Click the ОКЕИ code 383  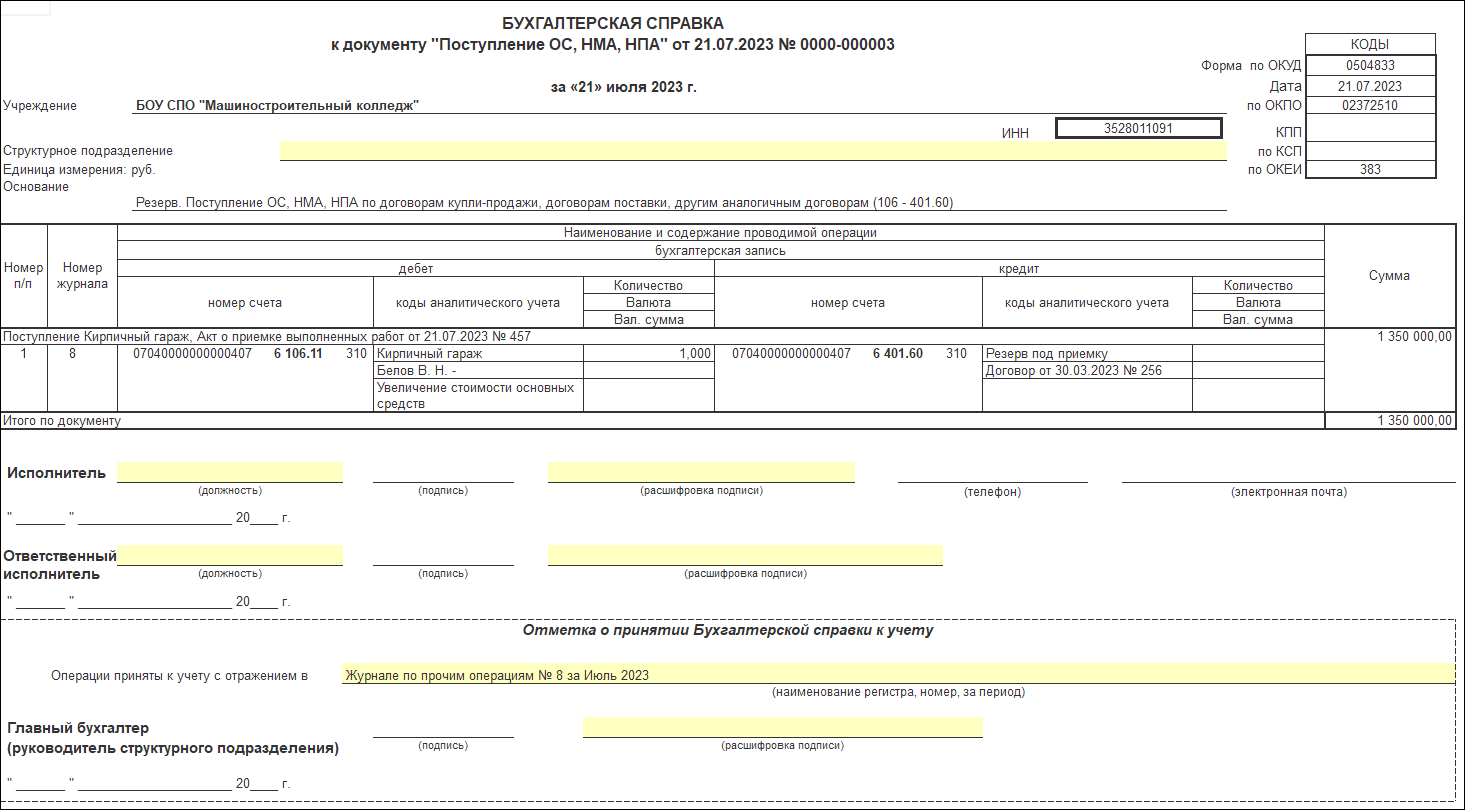pyautogui.click(x=1370, y=169)
